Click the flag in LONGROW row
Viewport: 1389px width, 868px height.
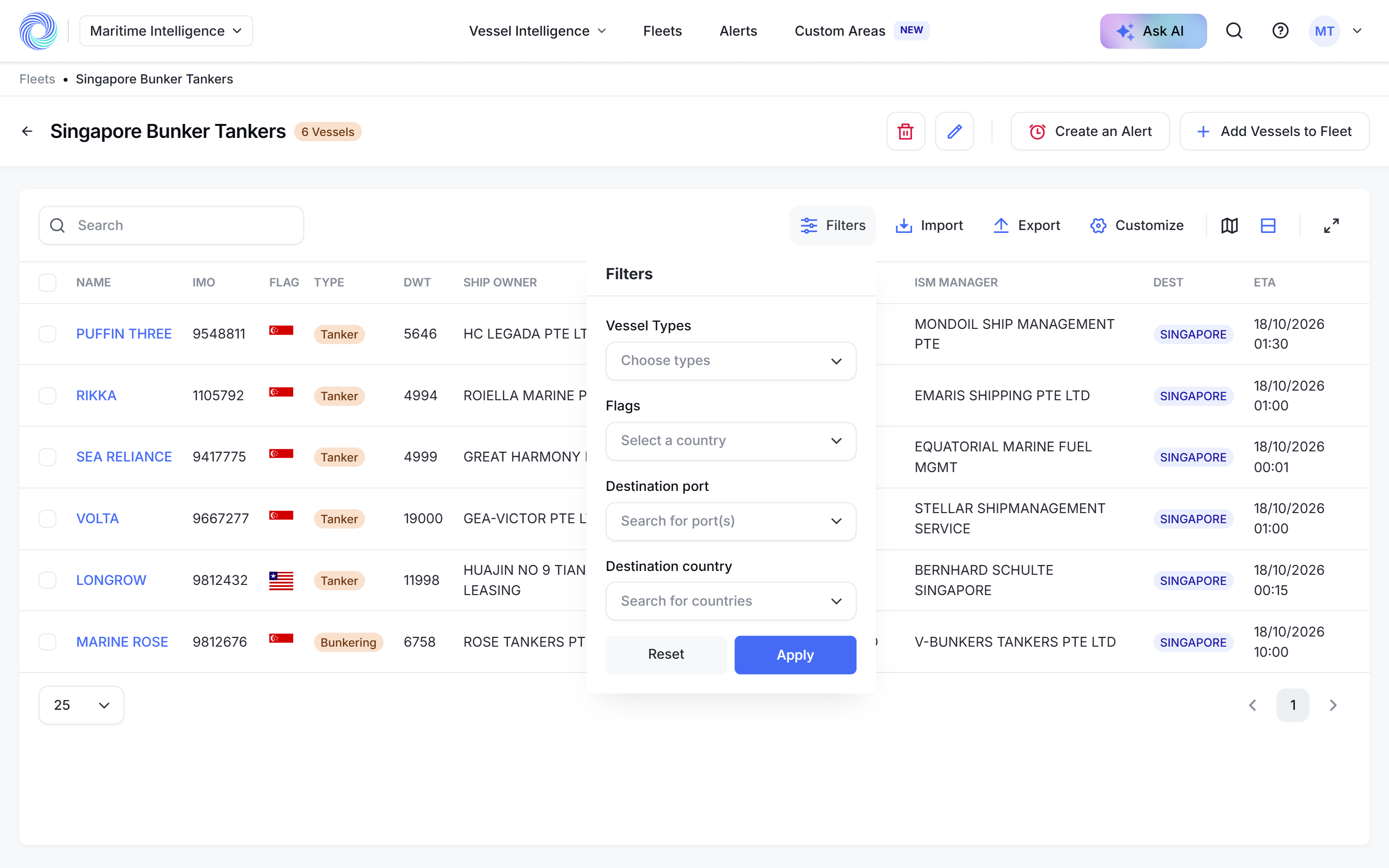pyautogui.click(x=281, y=581)
